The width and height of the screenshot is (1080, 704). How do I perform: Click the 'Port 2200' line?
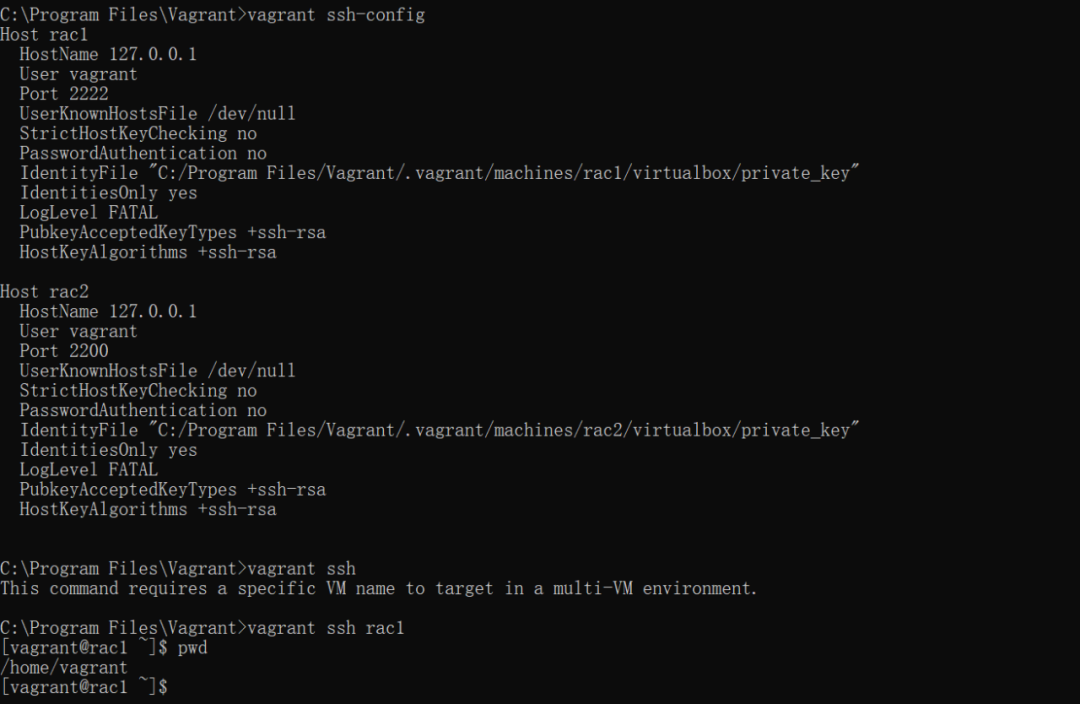64,351
